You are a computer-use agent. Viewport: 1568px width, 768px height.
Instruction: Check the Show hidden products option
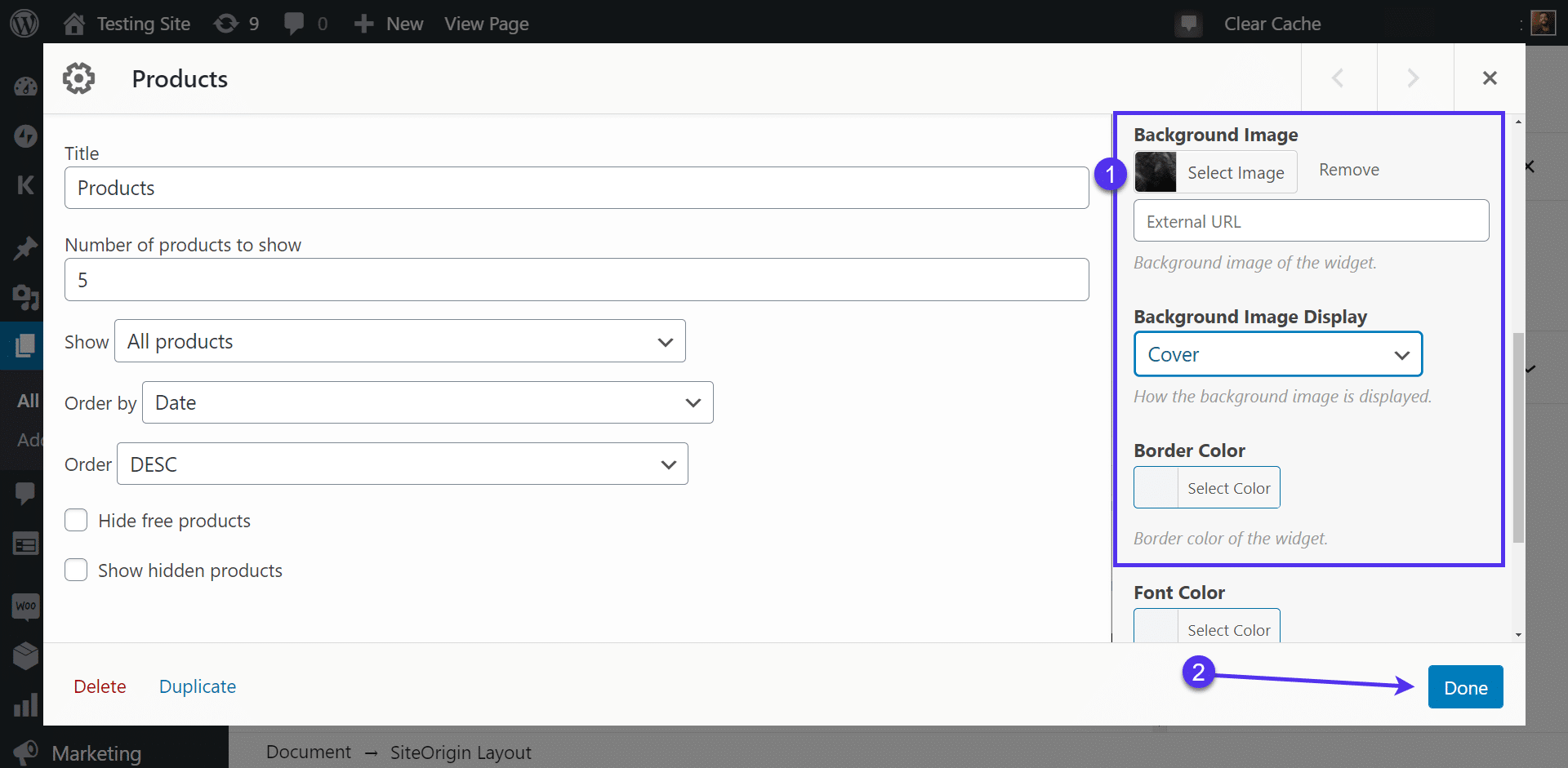pos(75,570)
